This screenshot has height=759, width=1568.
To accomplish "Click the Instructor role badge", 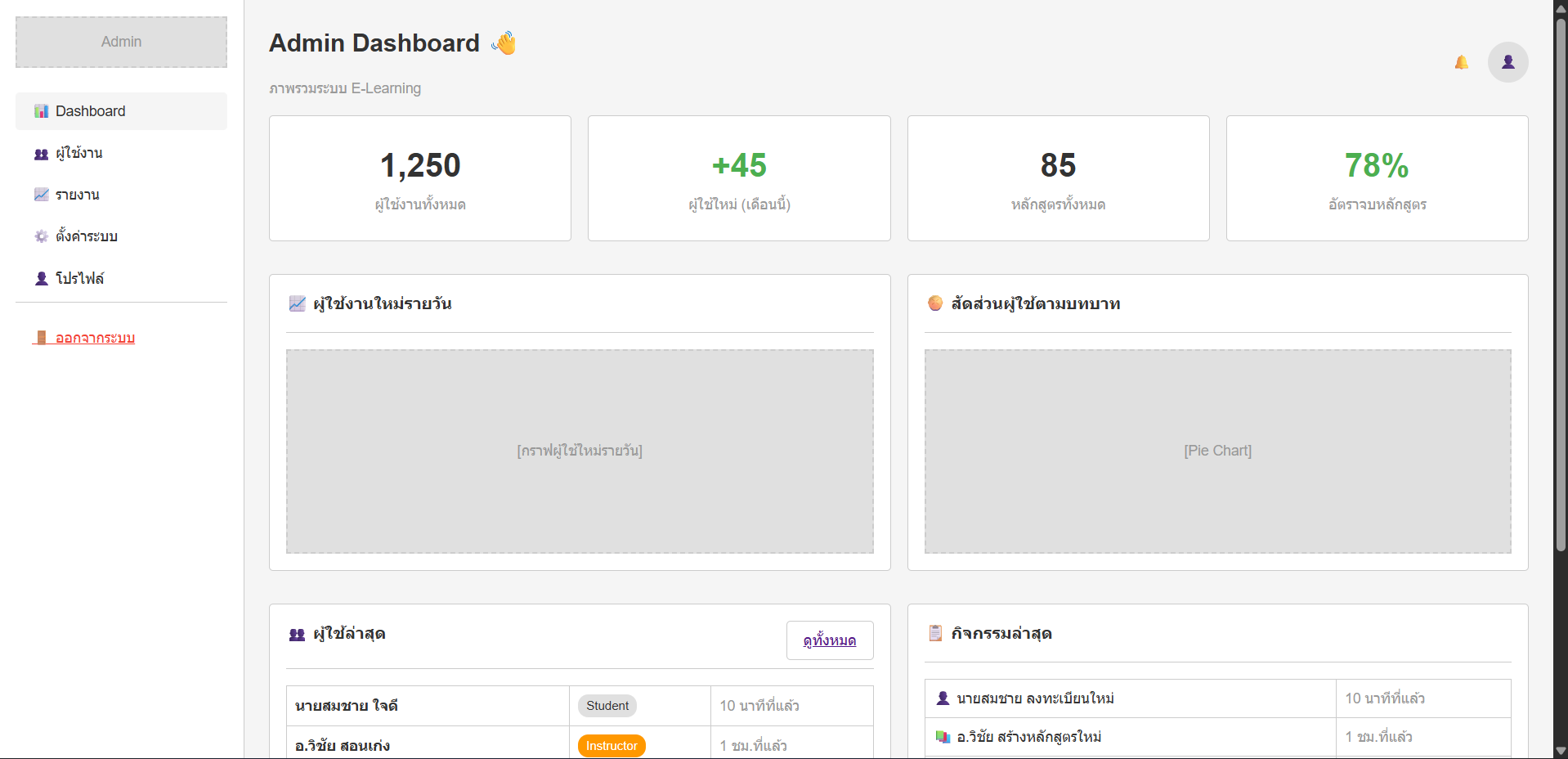I will coord(612,746).
